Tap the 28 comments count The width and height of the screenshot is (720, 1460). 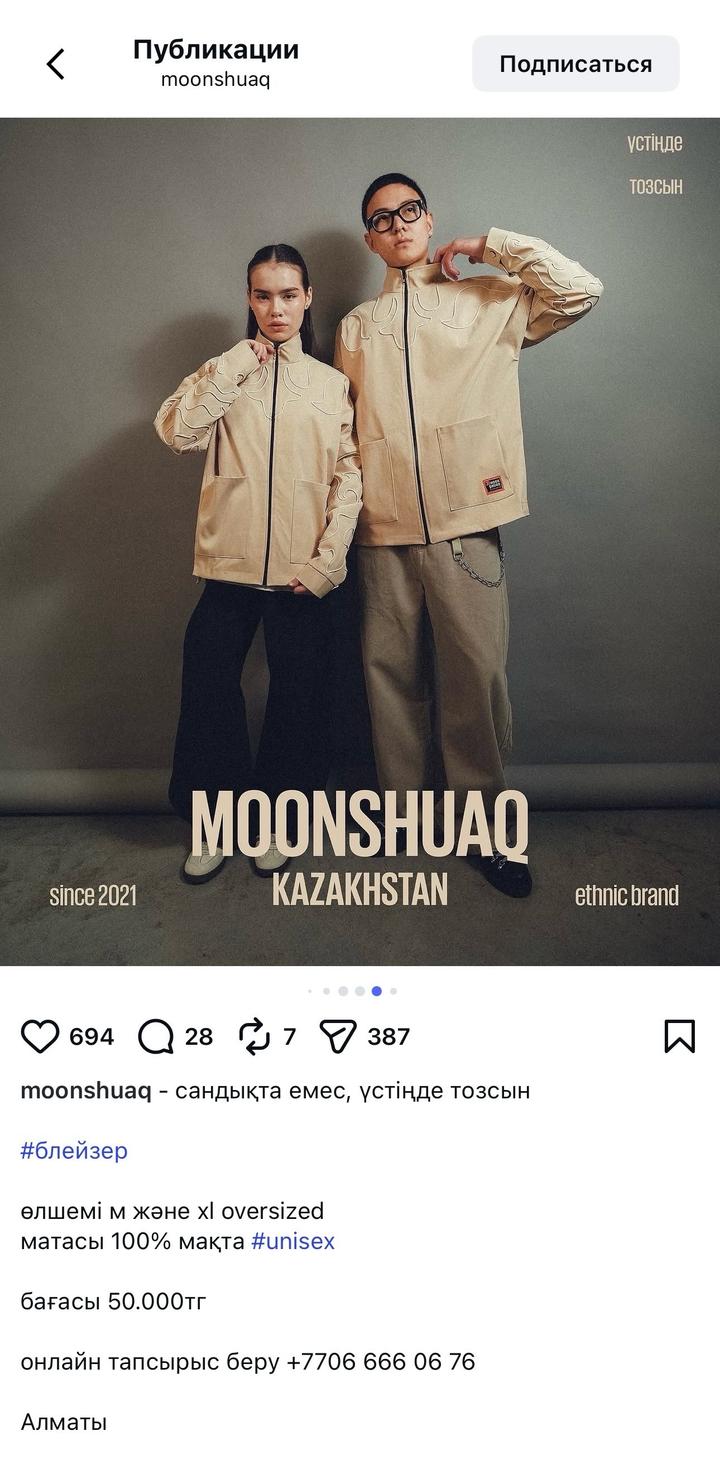[199, 1036]
